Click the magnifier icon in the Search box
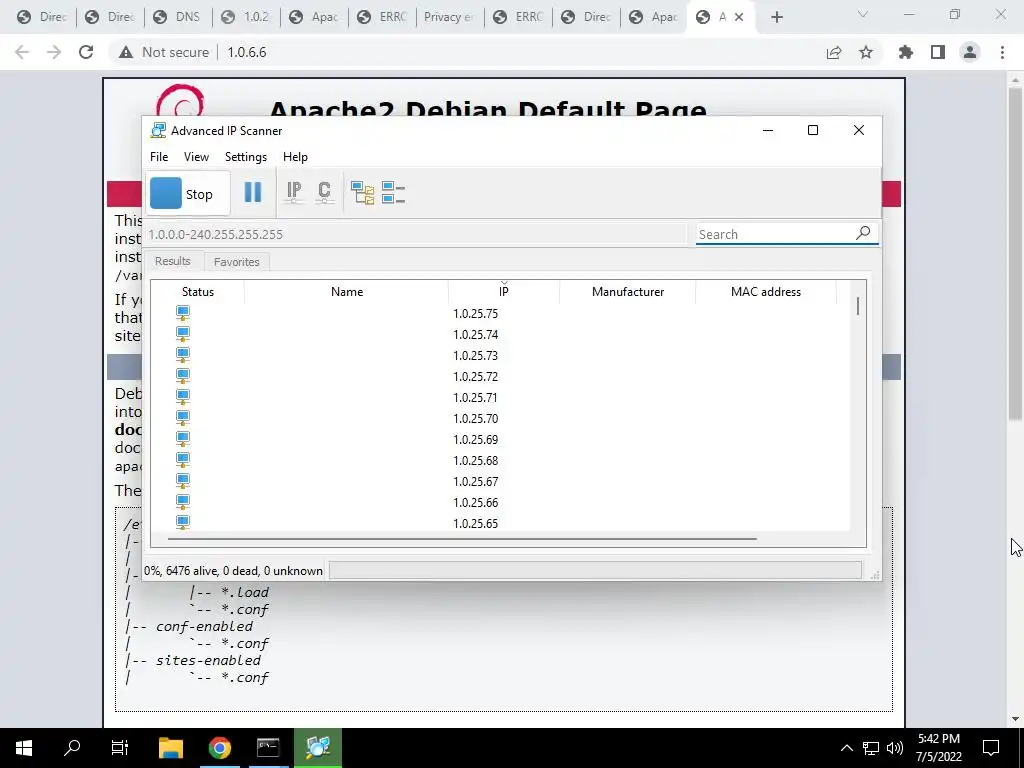Image resolution: width=1024 pixels, height=768 pixels. point(863,232)
